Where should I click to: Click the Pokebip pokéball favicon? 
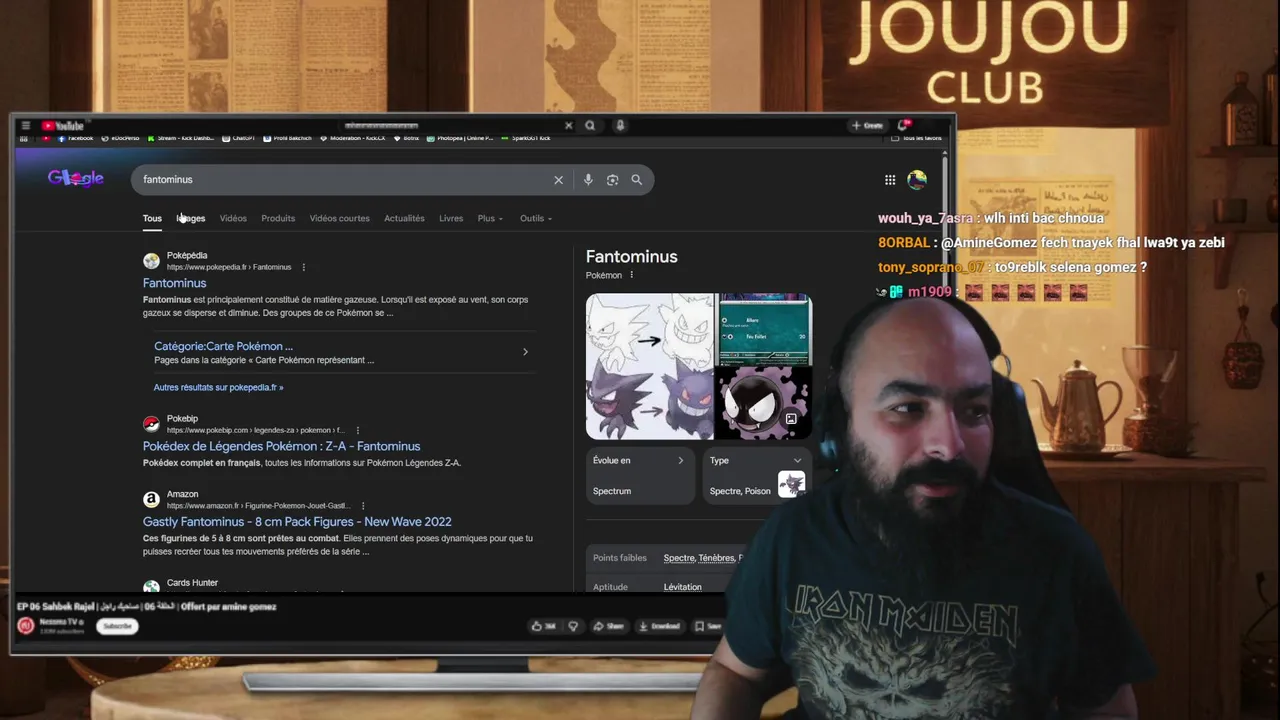click(151, 424)
